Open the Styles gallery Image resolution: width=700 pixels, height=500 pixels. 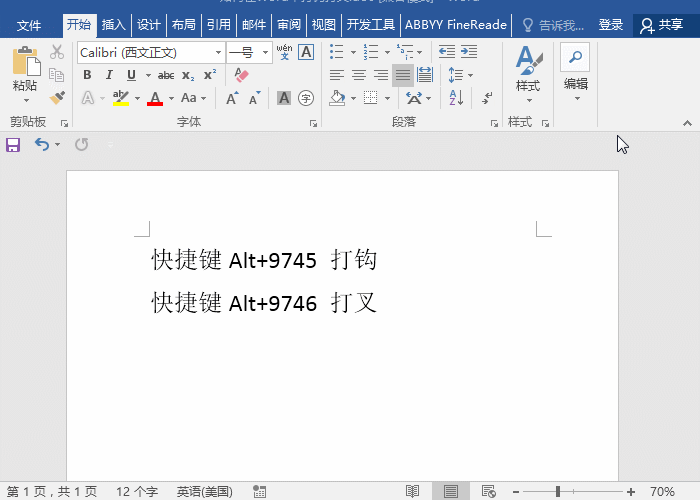(x=529, y=74)
